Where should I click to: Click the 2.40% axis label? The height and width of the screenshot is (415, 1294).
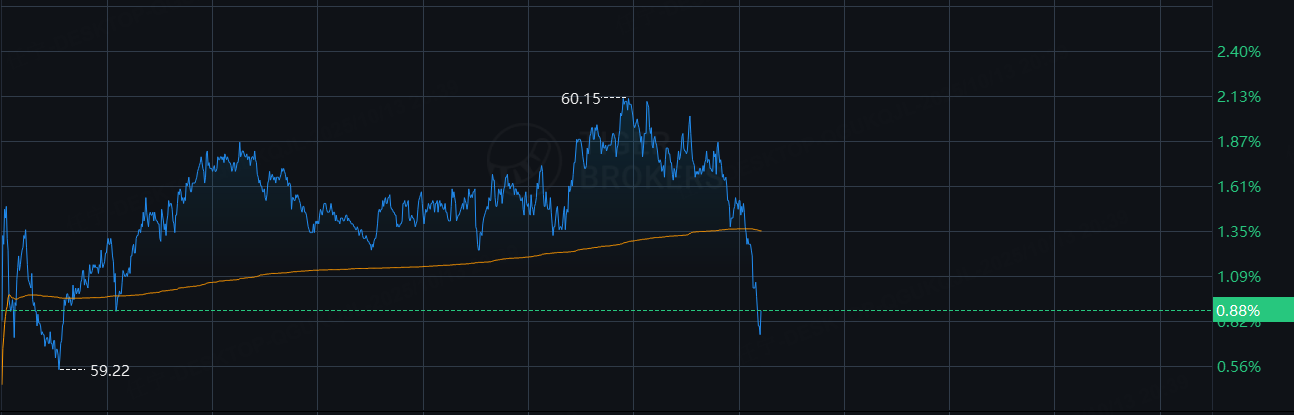click(1238, 52)
